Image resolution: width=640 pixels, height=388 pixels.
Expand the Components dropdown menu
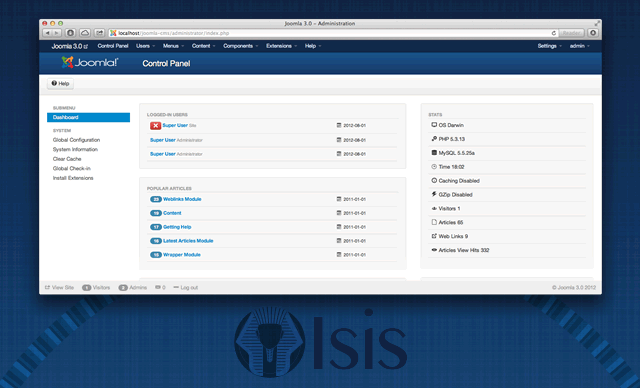pos(240,46)
